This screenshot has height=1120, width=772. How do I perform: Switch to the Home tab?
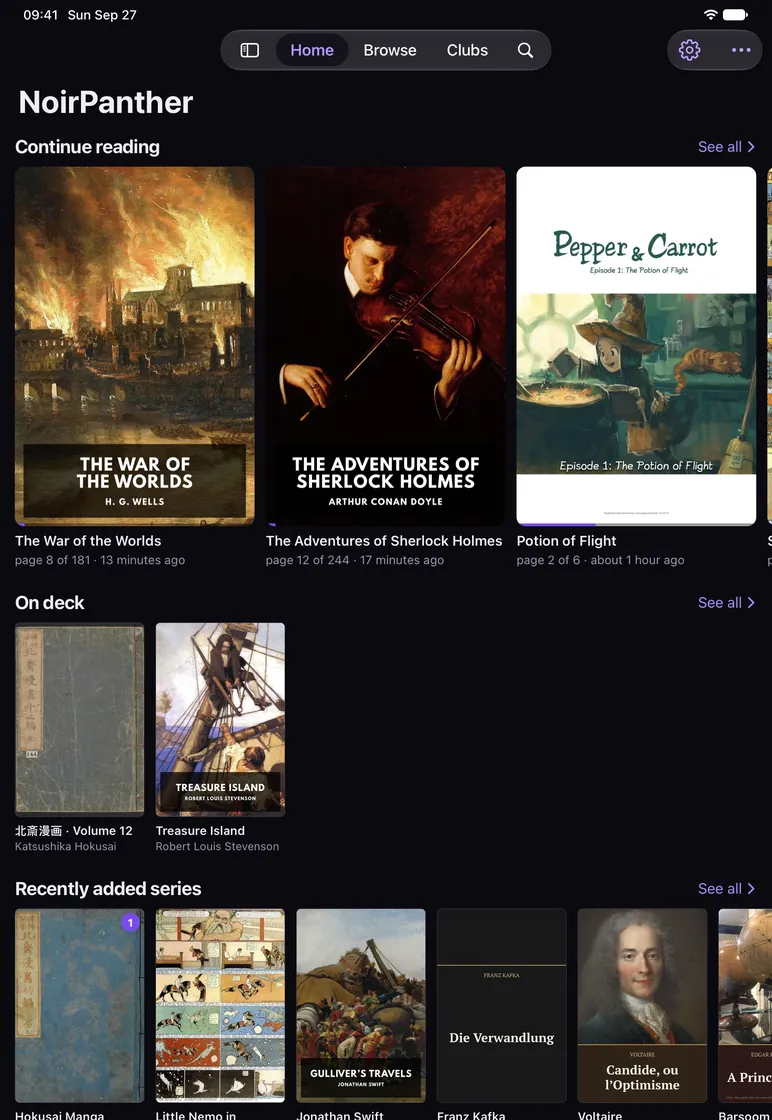pyautogui.click(x=312, y=50)
